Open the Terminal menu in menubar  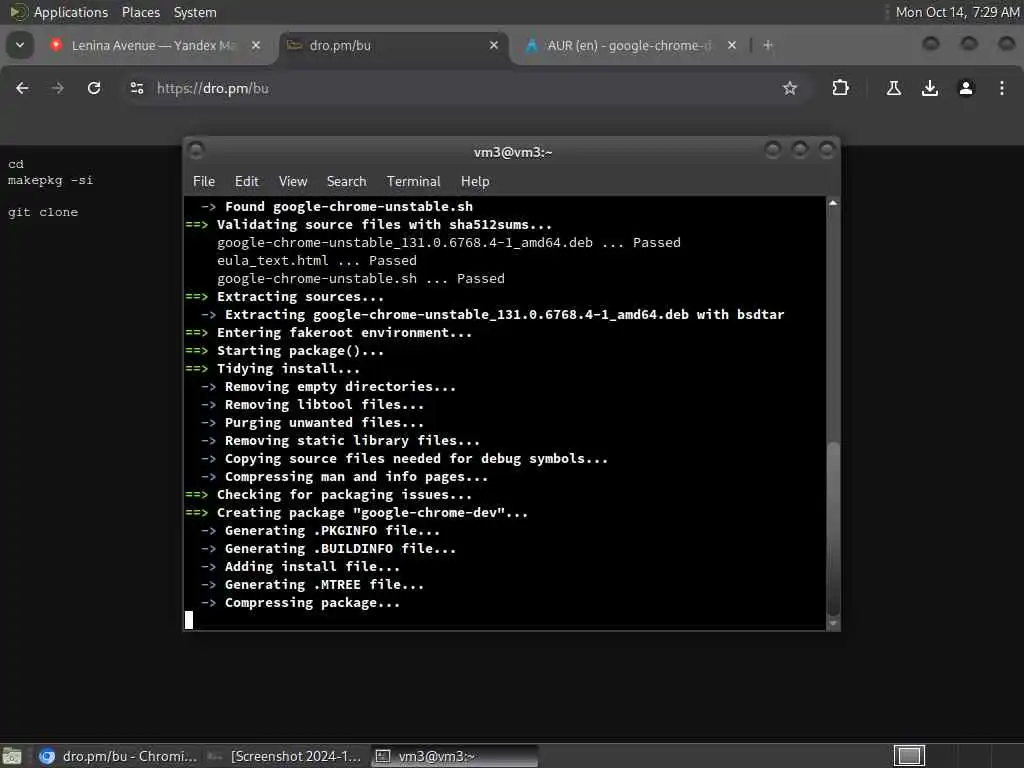pyautogui.click(x=413, y=182)
